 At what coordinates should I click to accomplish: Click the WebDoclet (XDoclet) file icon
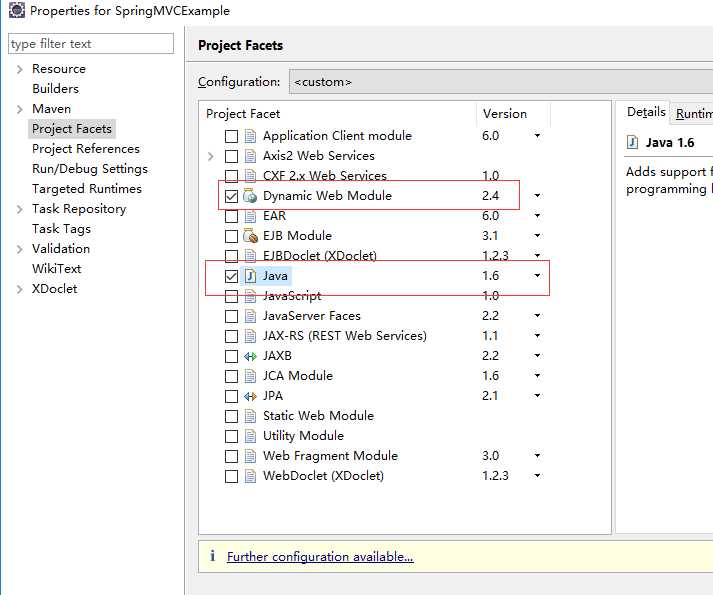pyautogui.click(x=250, y=476)
